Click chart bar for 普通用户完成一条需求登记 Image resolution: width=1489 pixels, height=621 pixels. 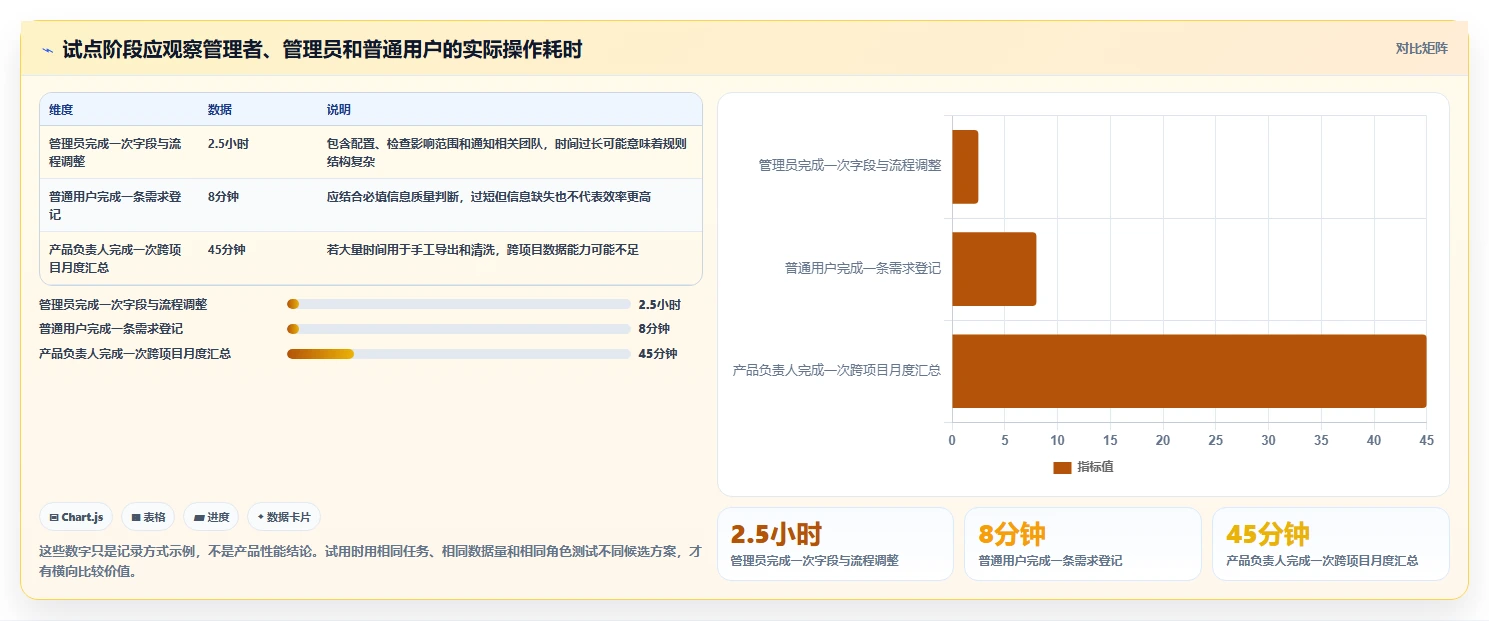click(994, 269)
